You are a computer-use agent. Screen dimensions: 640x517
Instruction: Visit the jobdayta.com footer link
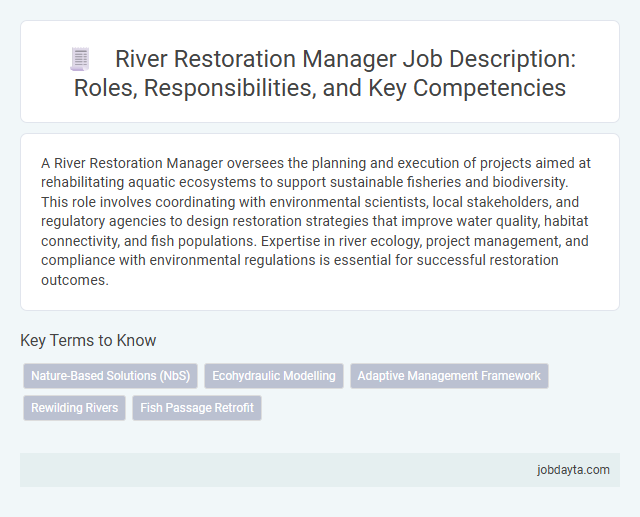click(x=573, y=470)
